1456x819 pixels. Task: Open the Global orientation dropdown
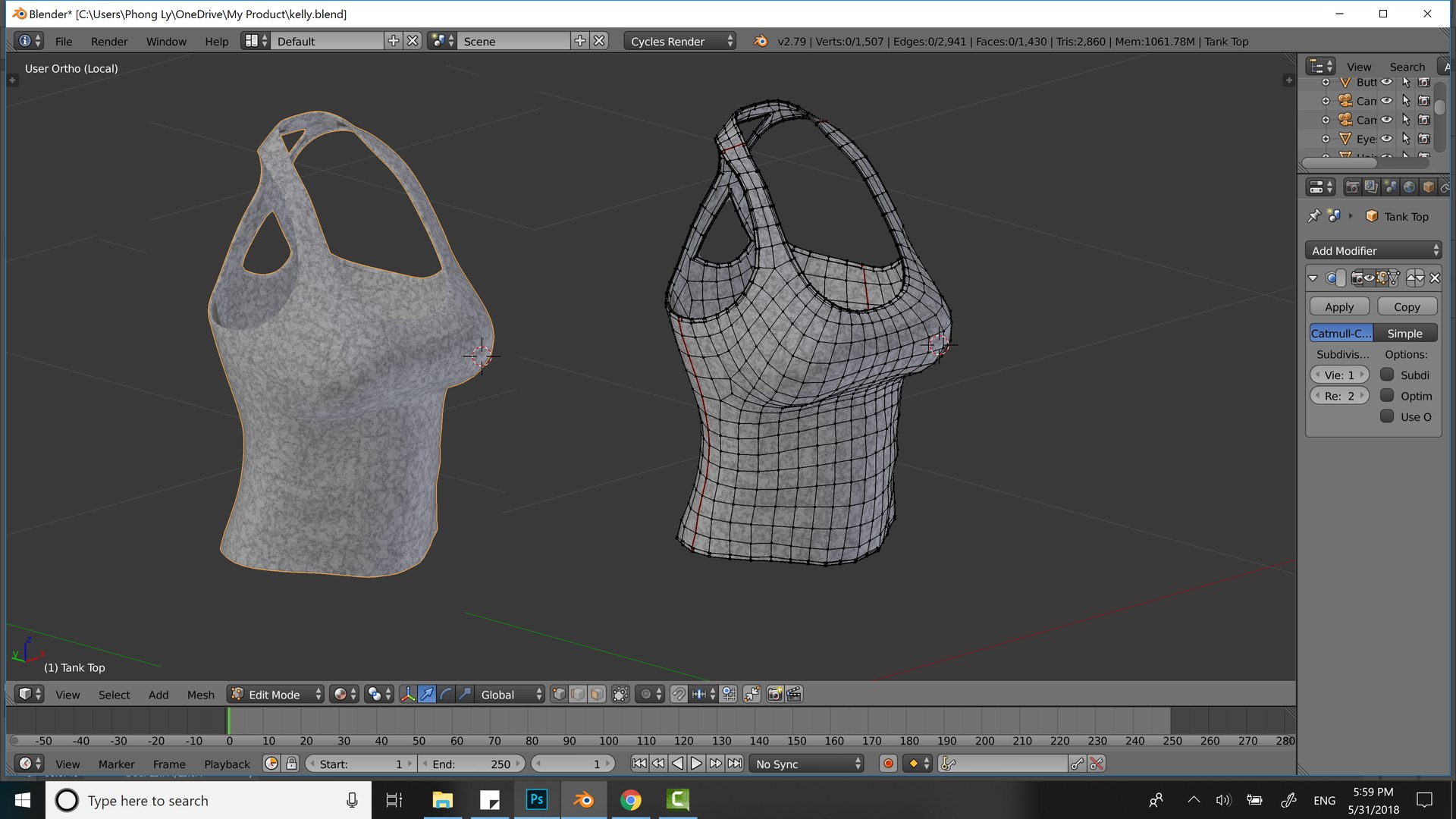coord(510,695)
